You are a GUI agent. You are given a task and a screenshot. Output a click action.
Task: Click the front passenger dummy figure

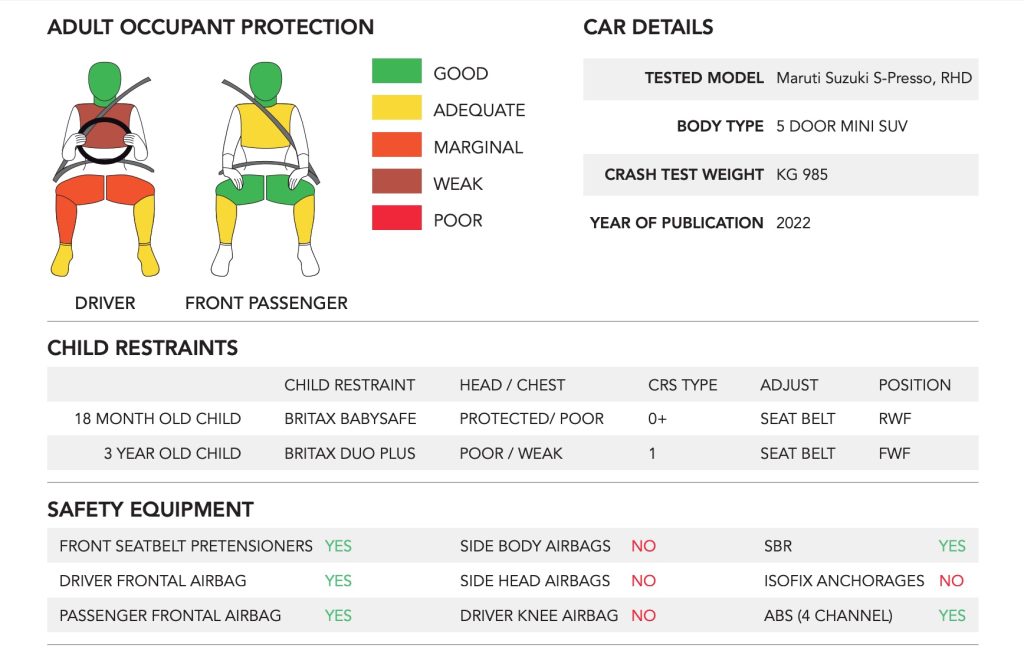click(x=266, y=169)
